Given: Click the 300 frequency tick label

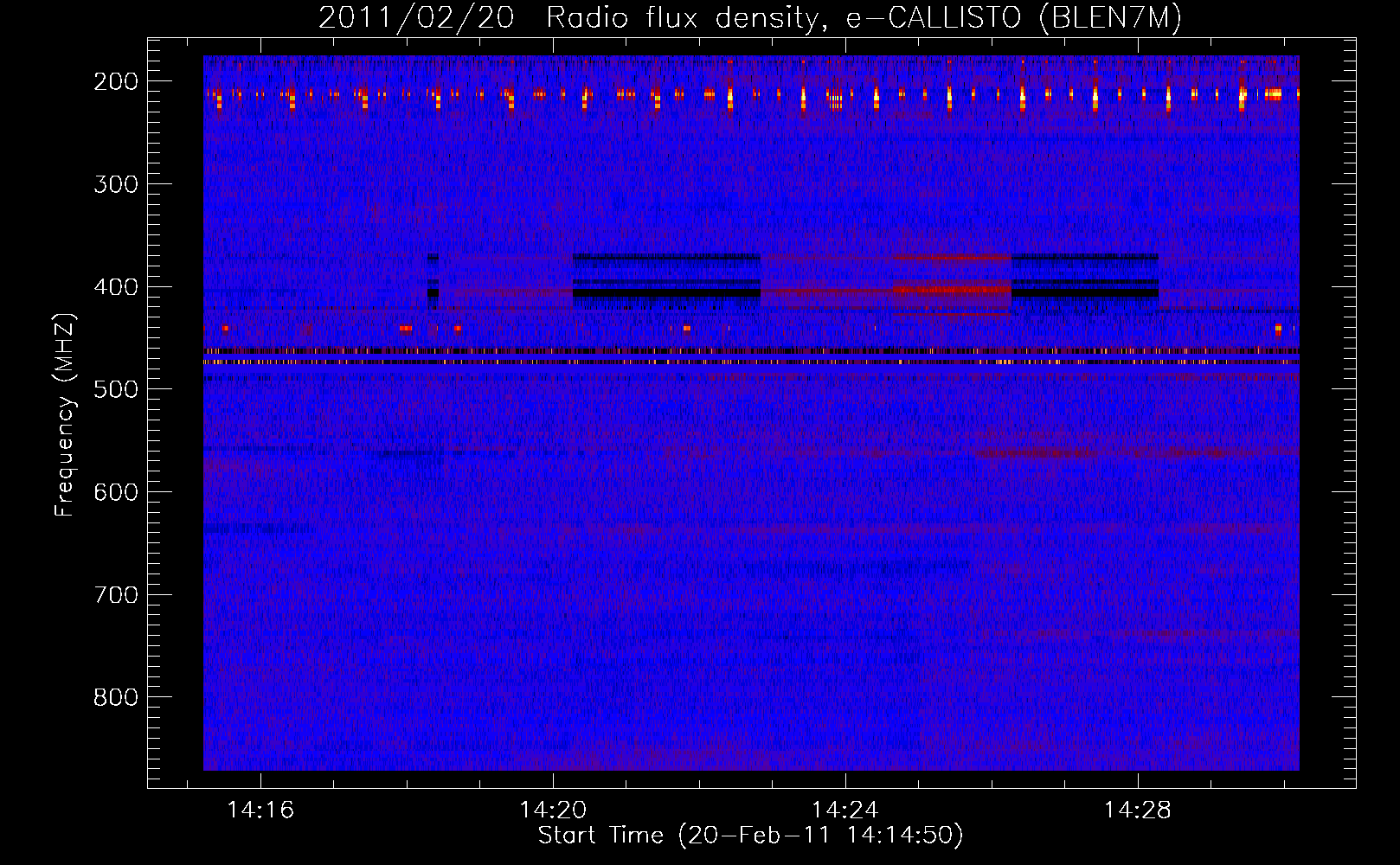Looking at the screenshot, I should pos(116,184).
